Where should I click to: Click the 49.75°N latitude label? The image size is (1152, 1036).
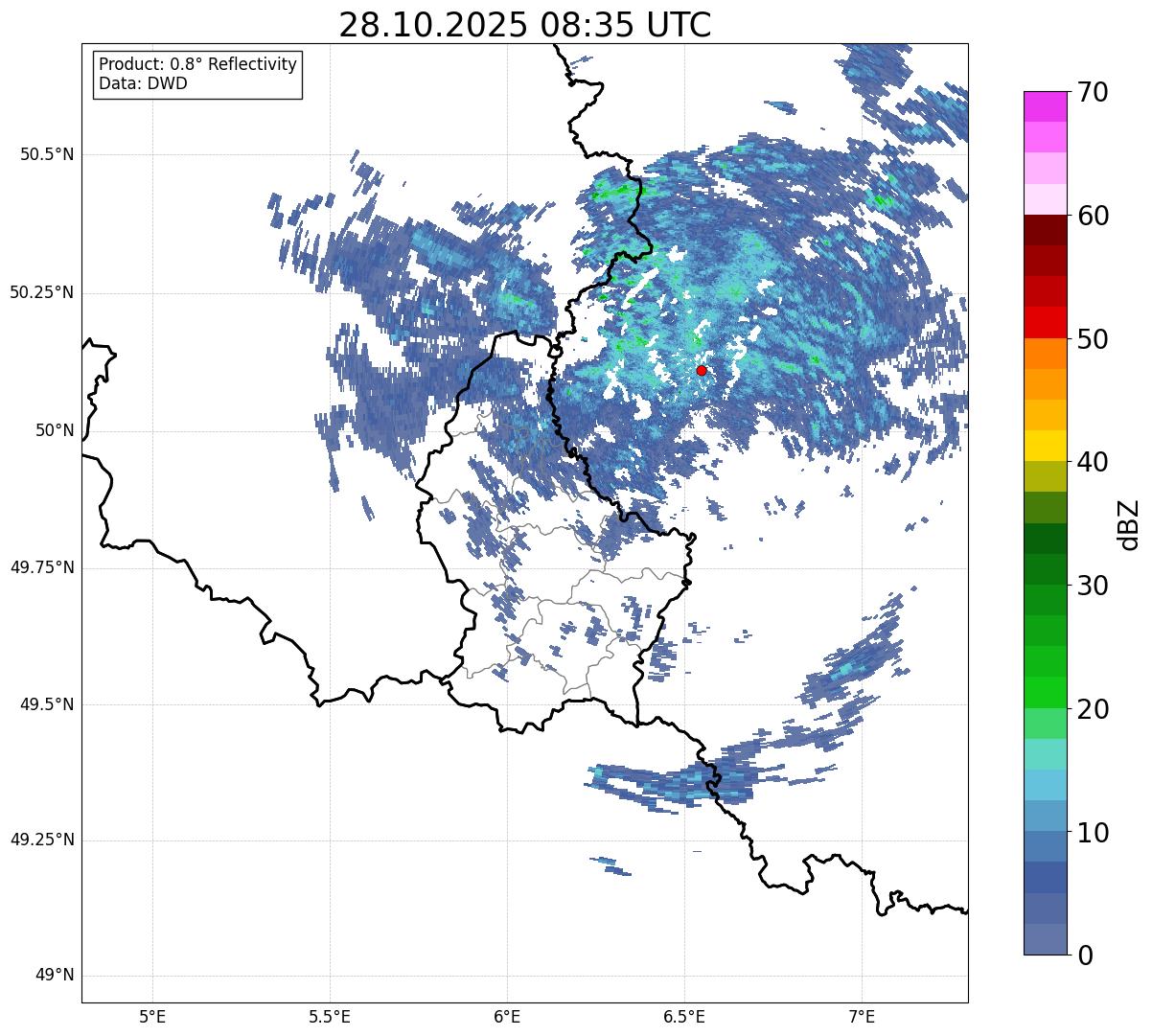[x=42, y=567]
